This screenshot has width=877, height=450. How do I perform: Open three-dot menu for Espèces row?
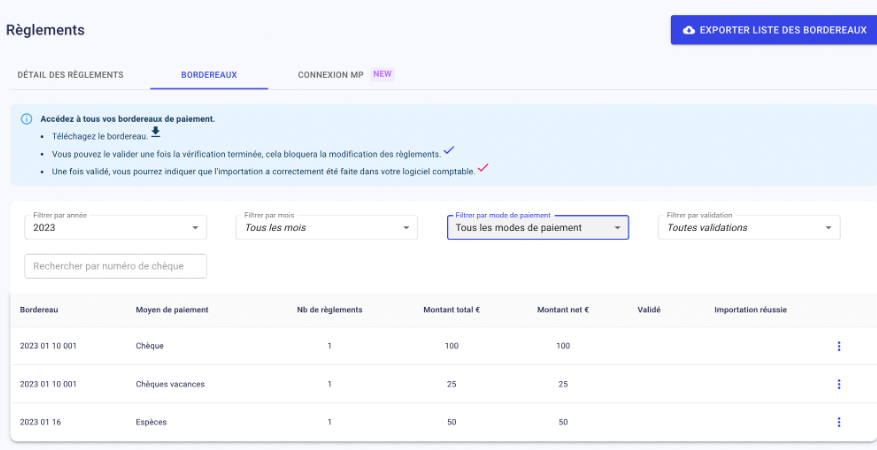coord(838,422)
